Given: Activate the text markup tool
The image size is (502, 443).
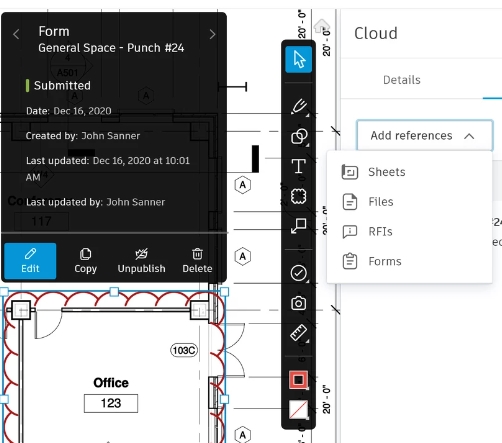Looking at the screenshot, I should (x=299, y=166).
